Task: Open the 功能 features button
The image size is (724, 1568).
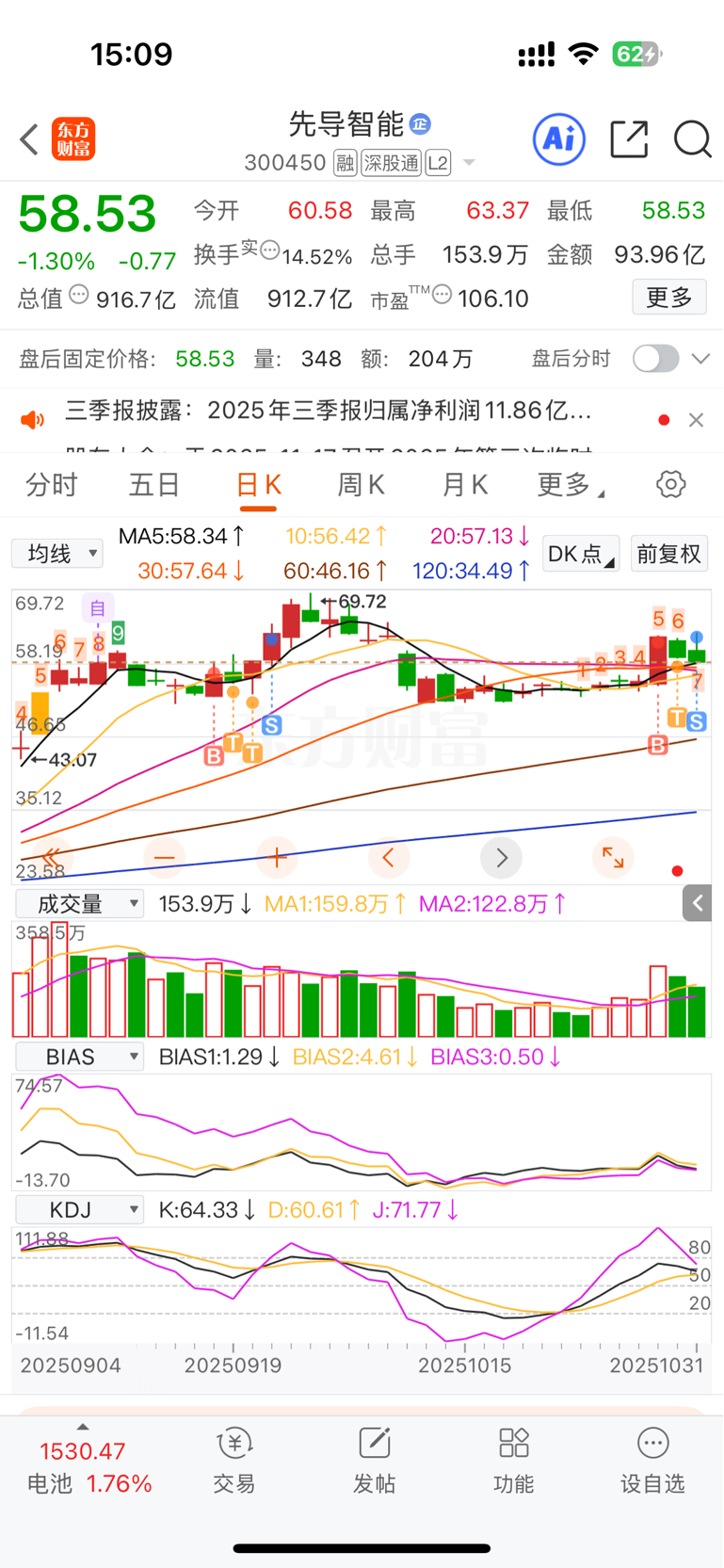Action: (x=513, y=1461)
